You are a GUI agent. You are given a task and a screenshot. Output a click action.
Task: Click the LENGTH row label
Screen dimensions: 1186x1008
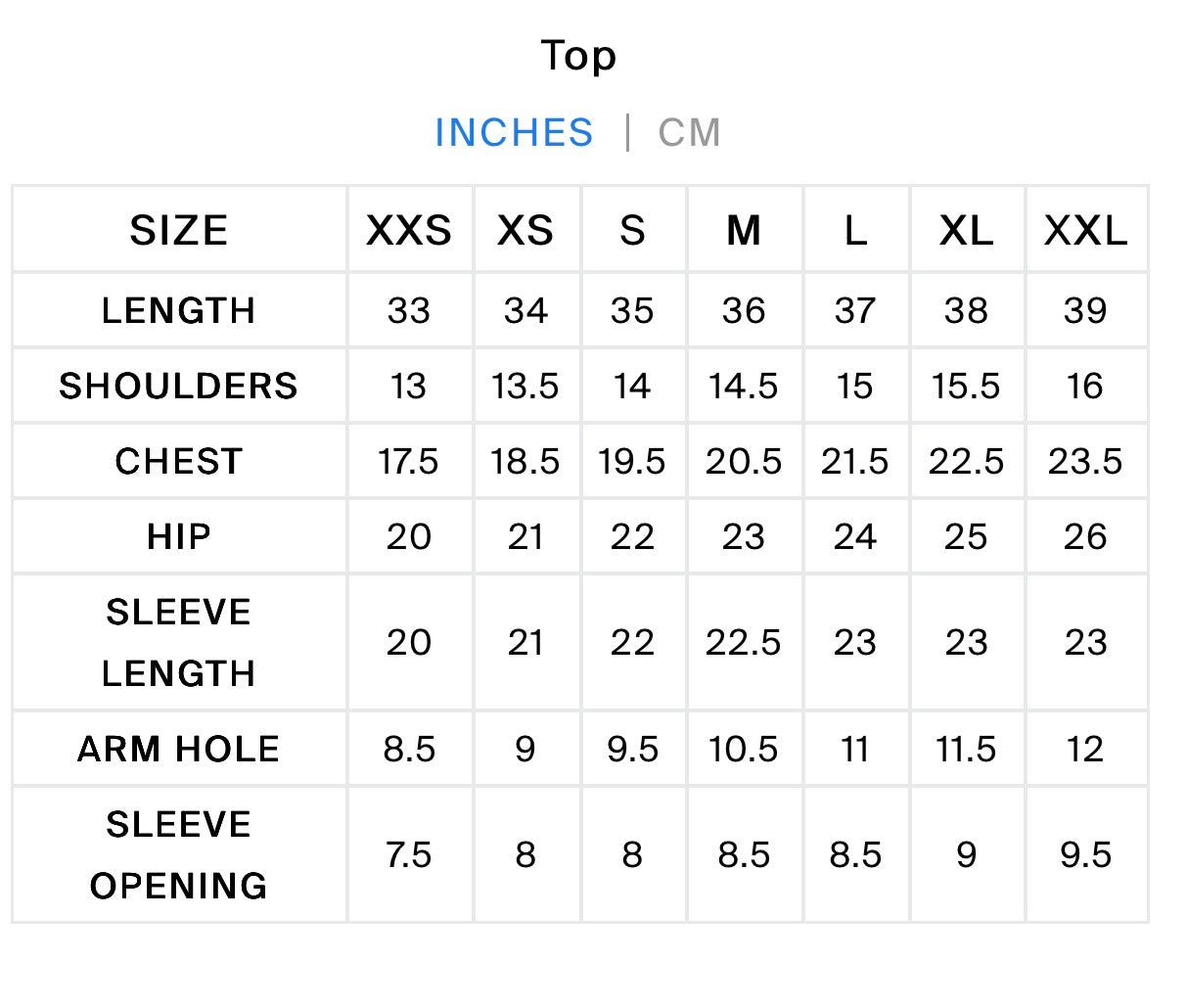click(179, 311)
